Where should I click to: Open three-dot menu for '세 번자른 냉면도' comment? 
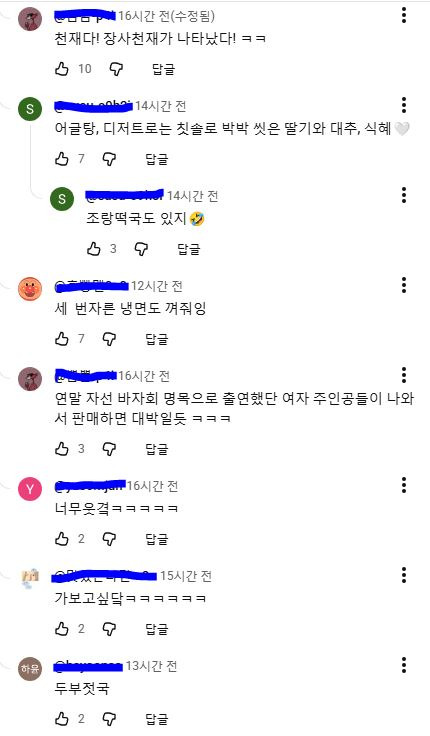tap(404, 285)
